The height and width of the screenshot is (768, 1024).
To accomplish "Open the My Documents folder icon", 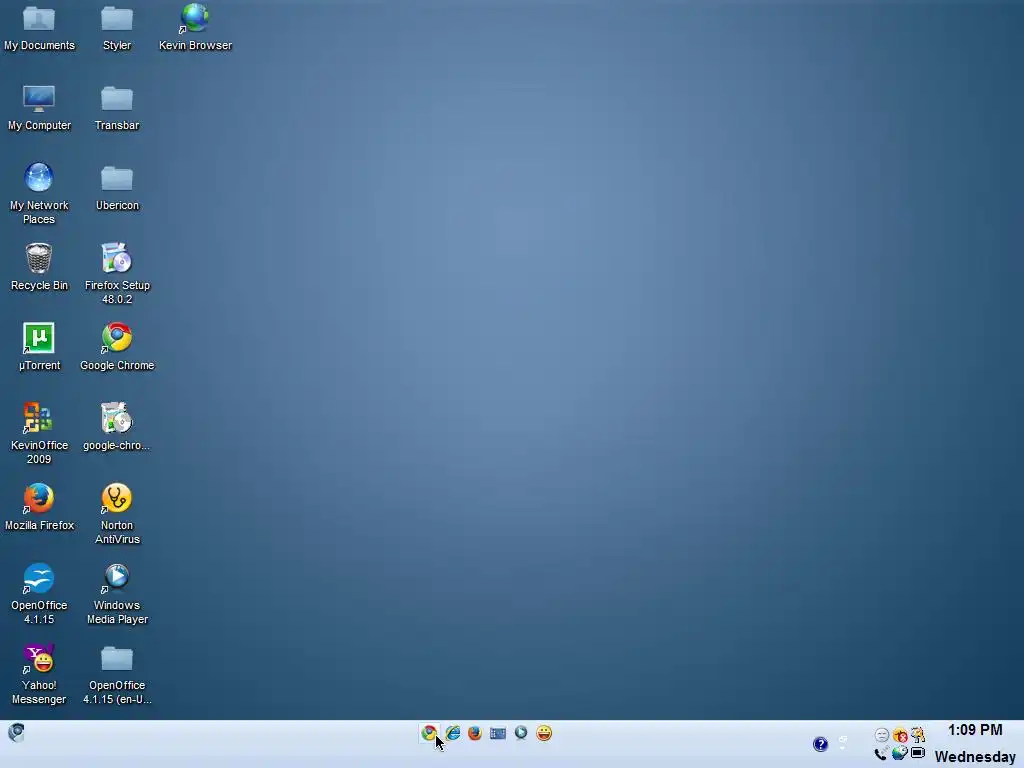I will point(39,27).
